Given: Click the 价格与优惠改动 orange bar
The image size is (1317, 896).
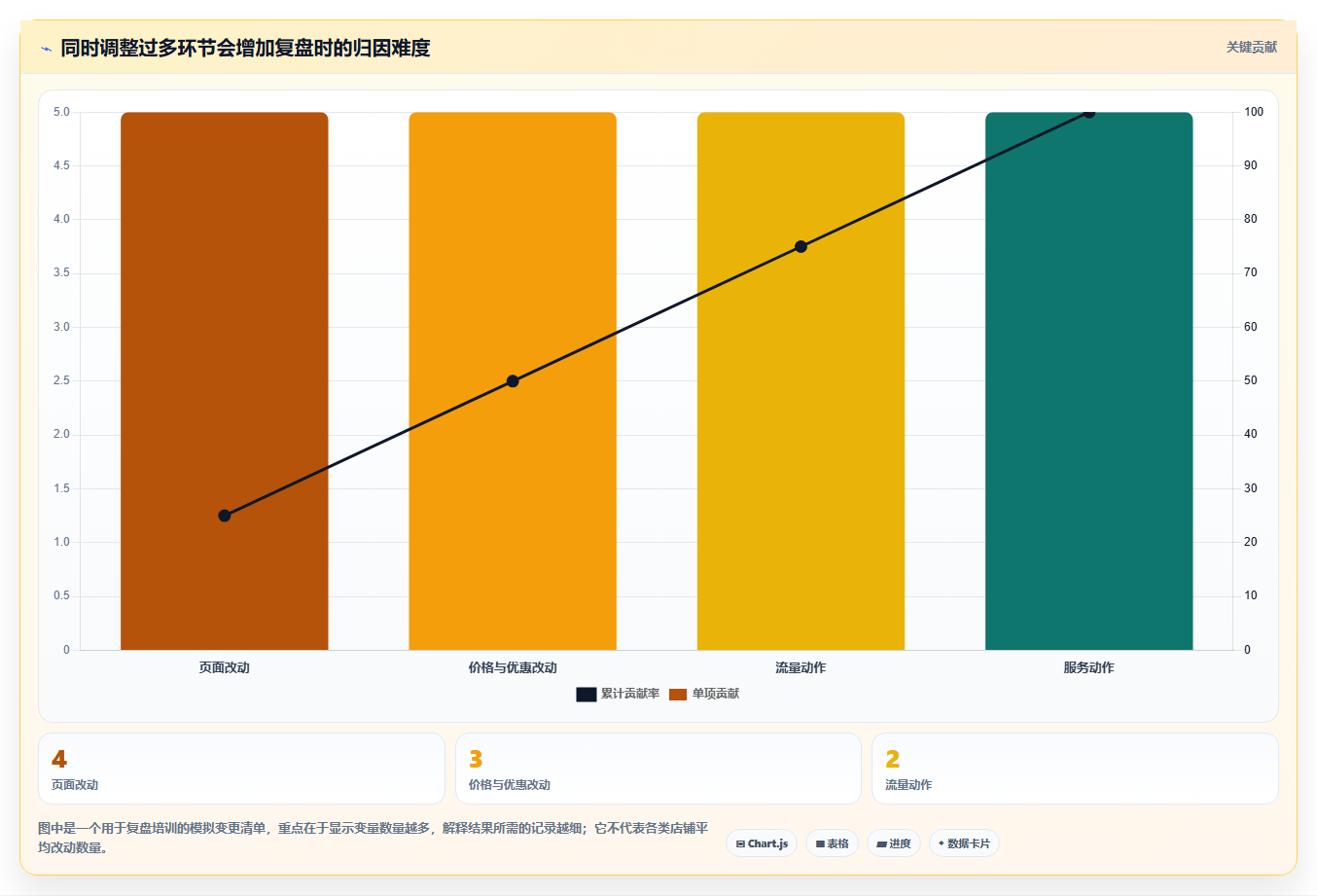Looking at the screenshot, I should (513, 380).
